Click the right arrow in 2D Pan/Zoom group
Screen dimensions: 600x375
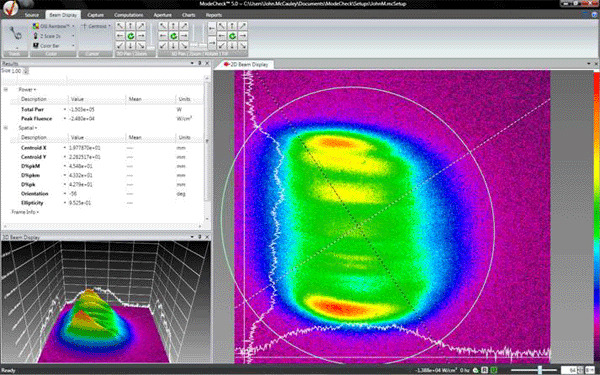pos(140,36)
